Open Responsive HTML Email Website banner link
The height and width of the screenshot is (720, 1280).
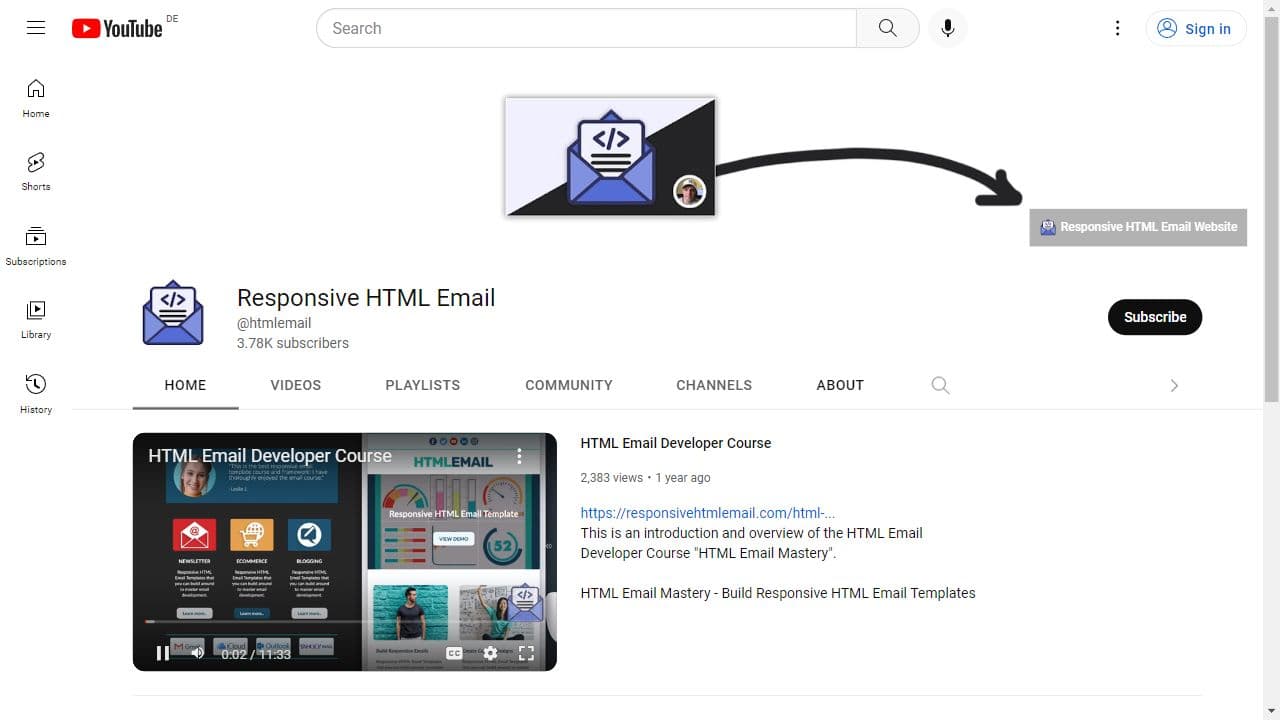(1138, 227)
